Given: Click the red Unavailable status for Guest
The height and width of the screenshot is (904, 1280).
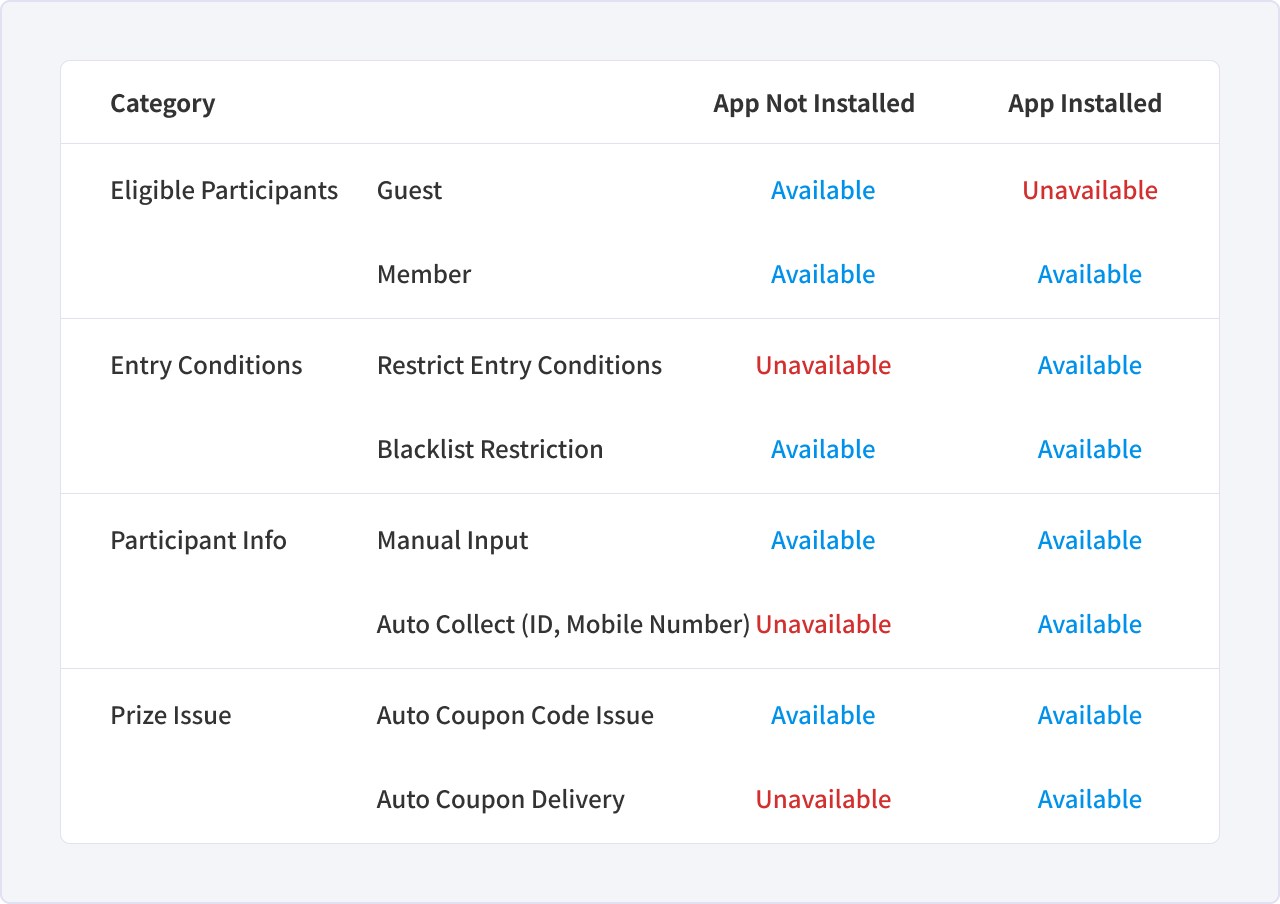Looking at the screenshot, I should 1090,190.
